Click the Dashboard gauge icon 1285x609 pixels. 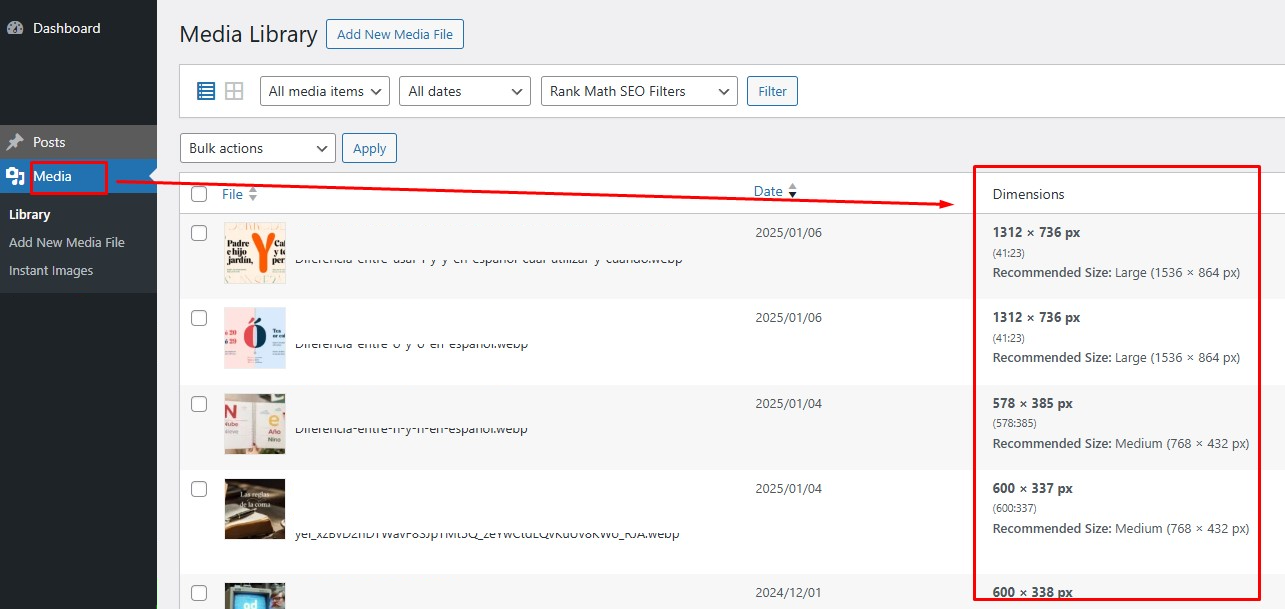tap(15, 28)
